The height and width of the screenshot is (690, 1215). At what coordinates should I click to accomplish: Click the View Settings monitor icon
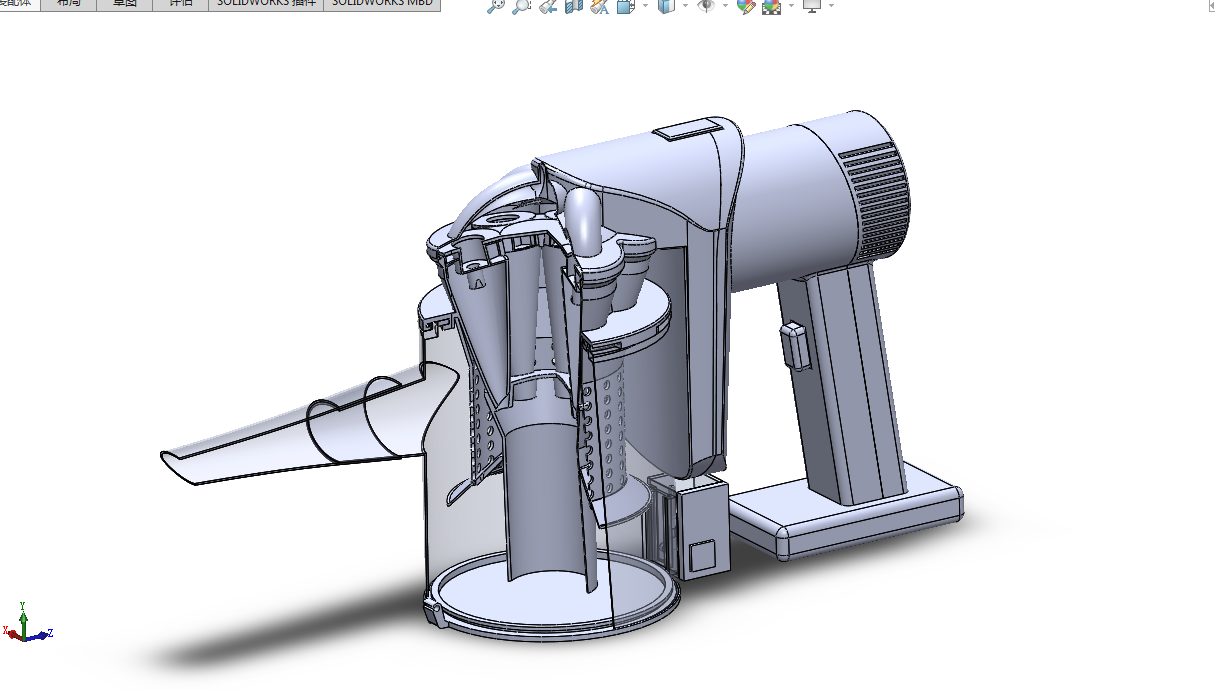pos(812,5)
